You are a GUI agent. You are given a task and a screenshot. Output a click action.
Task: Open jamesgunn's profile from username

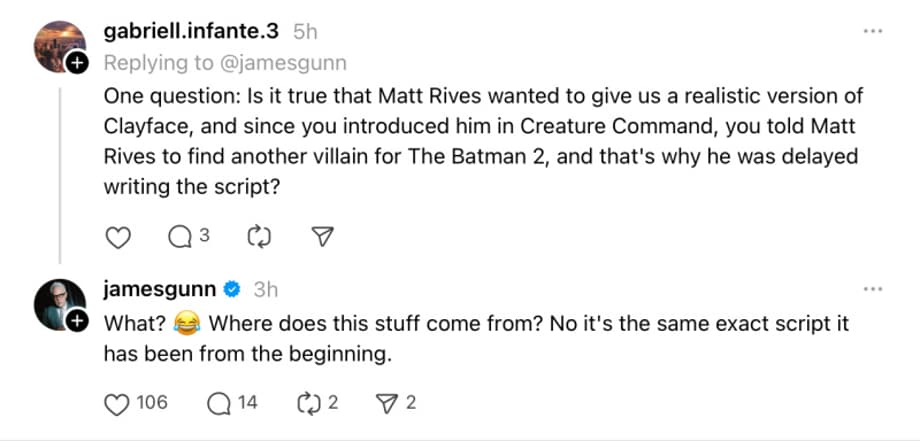click(160, 290)
